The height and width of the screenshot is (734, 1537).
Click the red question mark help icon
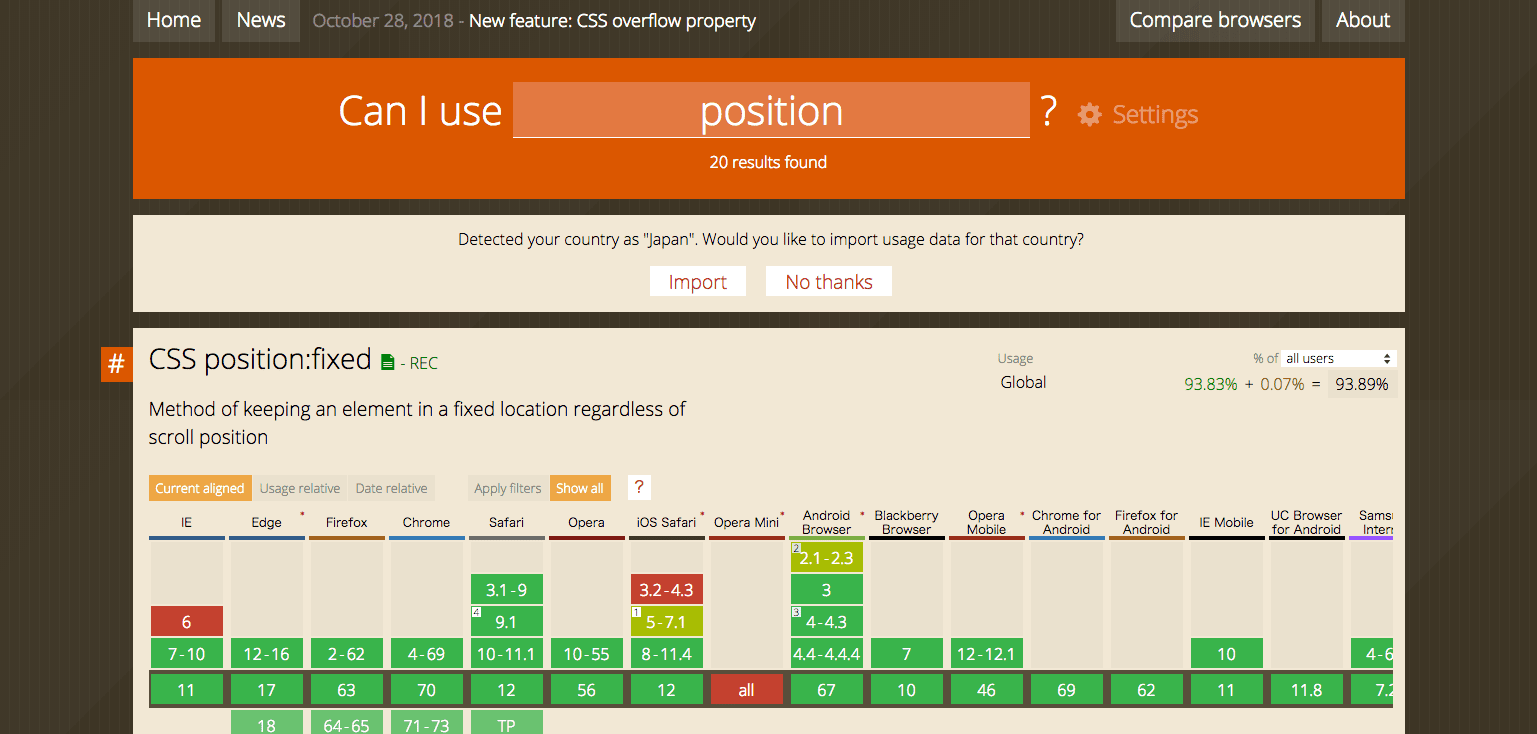(640, 488)
